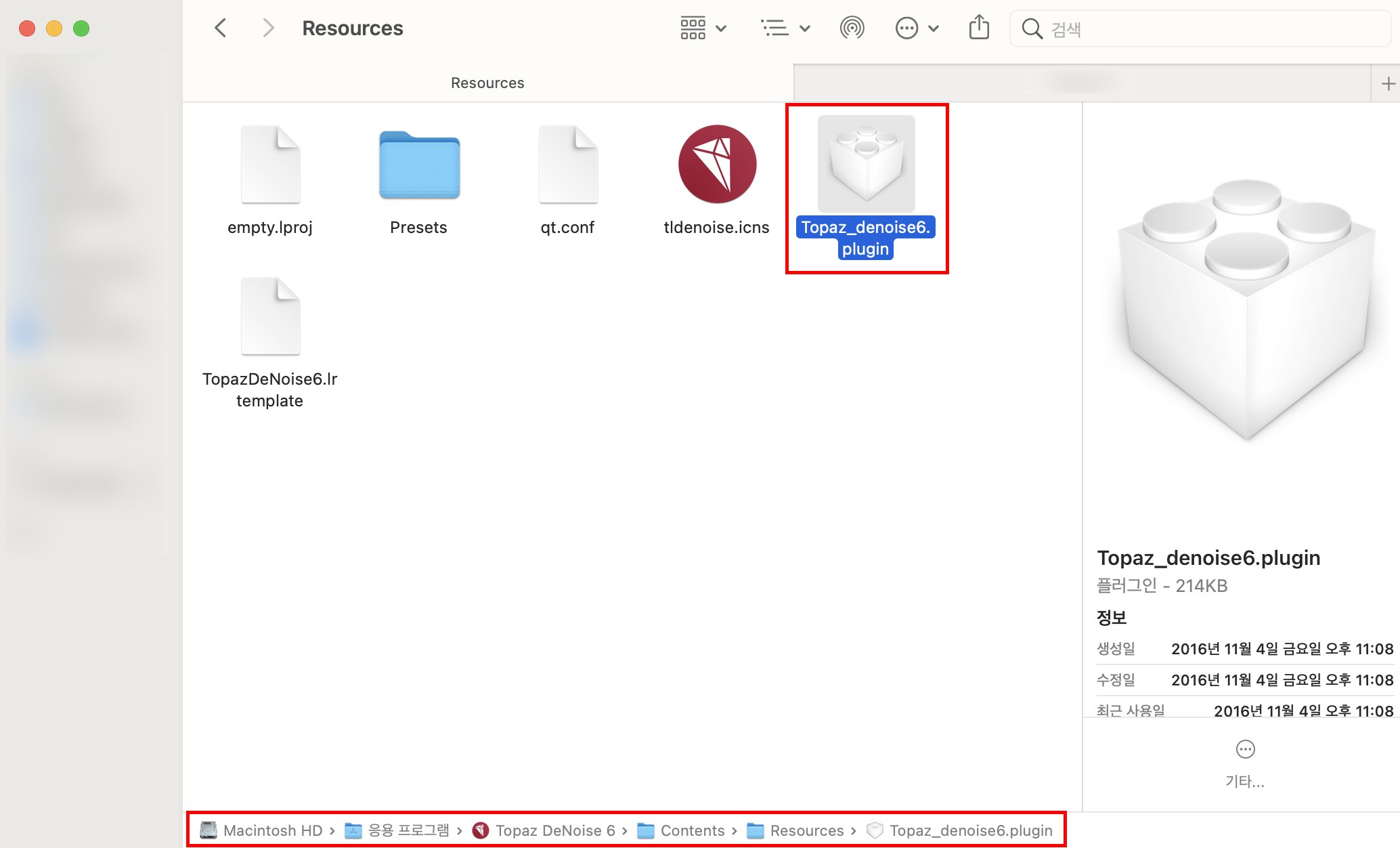Select the Presets folder icon
1400x848 pixels.
tap(419, 165)
